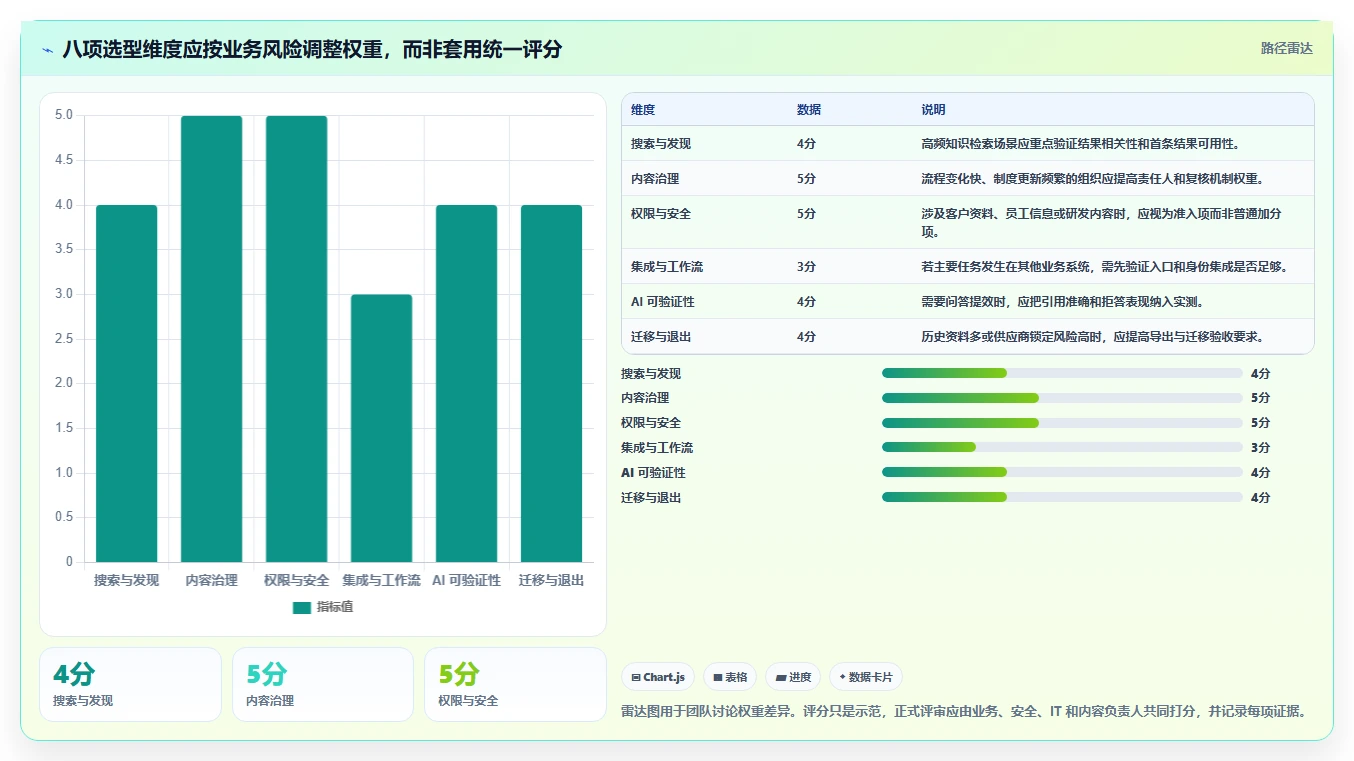The height and width of the screenshot is (761, 1354).
Task: Select the AI 可验证性 bar in the chart
Action: pos(467,383)
